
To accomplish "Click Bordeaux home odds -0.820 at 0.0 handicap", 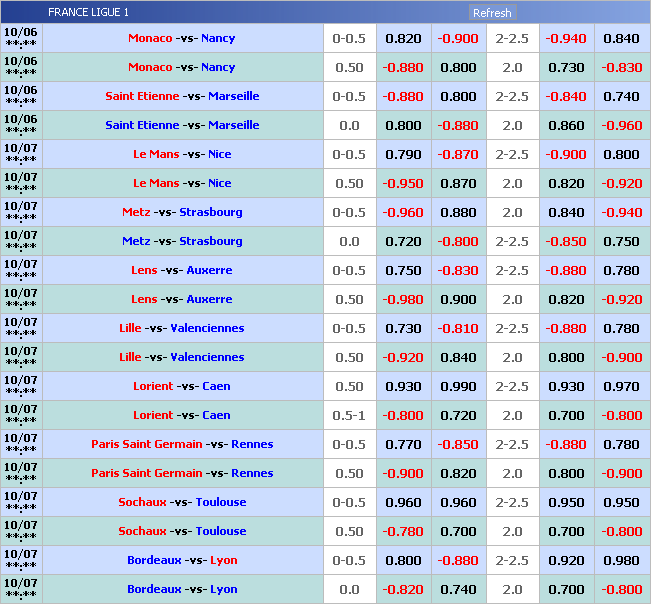I will click(403, 589).
